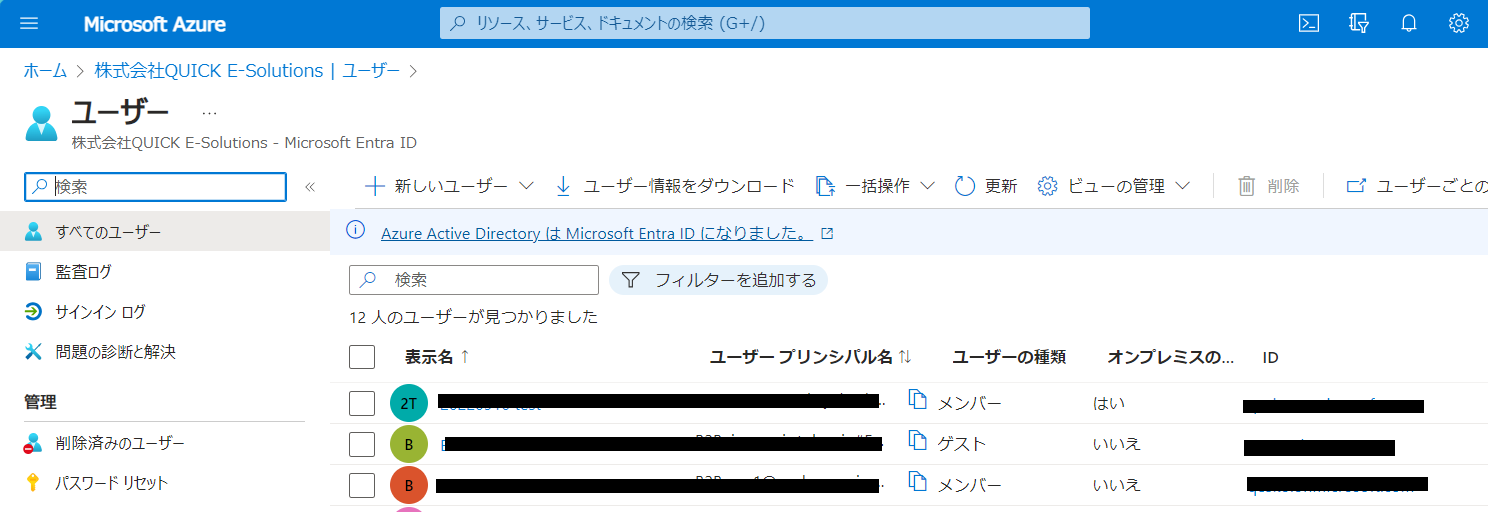Copy UPN in the ゲスト row
Viewport: 1488px width, 512px height.
coord(918,441)
